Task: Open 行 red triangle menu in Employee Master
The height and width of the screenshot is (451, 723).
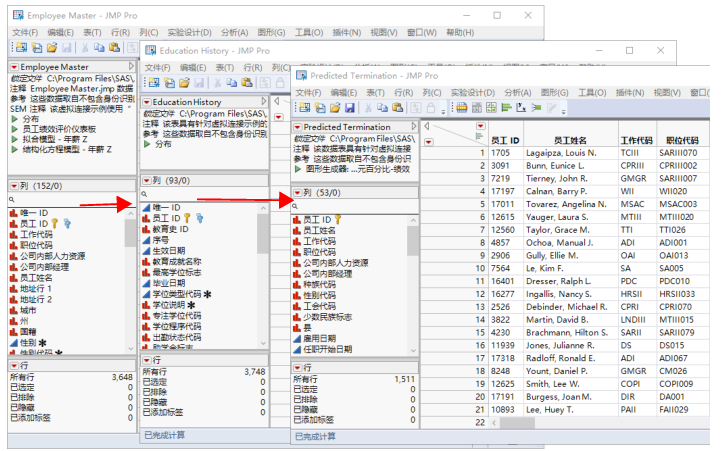Action: 15,365
